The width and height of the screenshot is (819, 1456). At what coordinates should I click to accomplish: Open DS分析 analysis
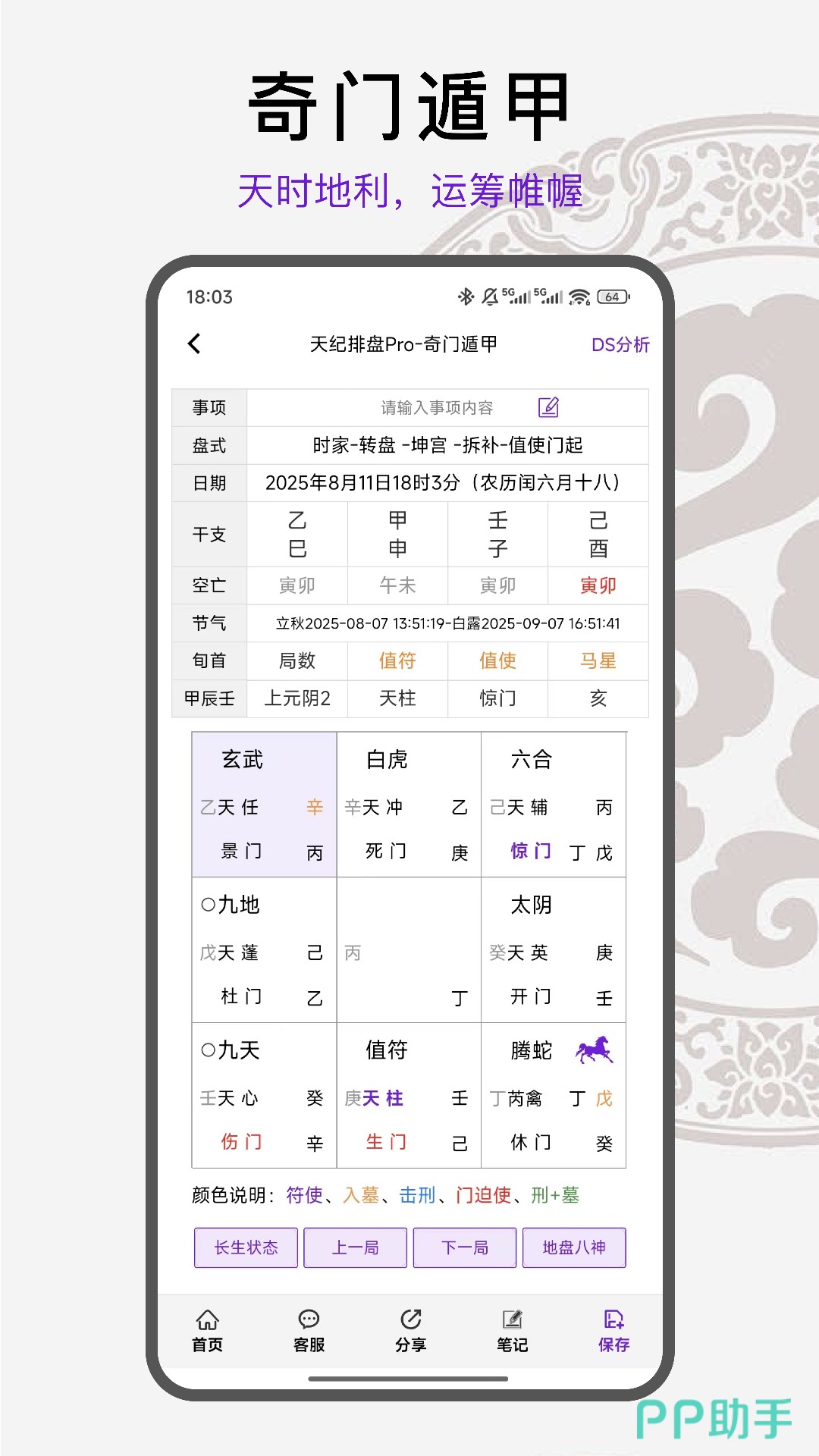click(x=620, y=344)
